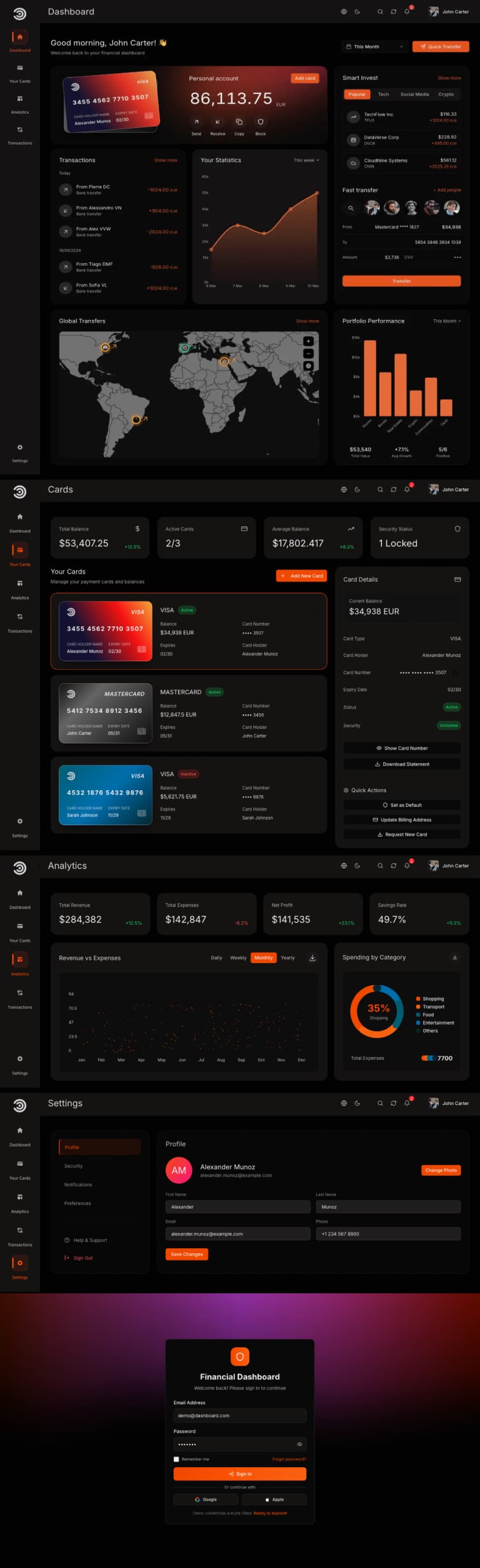Viewport: 480px width, 1568px height.
Task: Select the blue VISA card ending 9876
Action: tap(106, 795)
